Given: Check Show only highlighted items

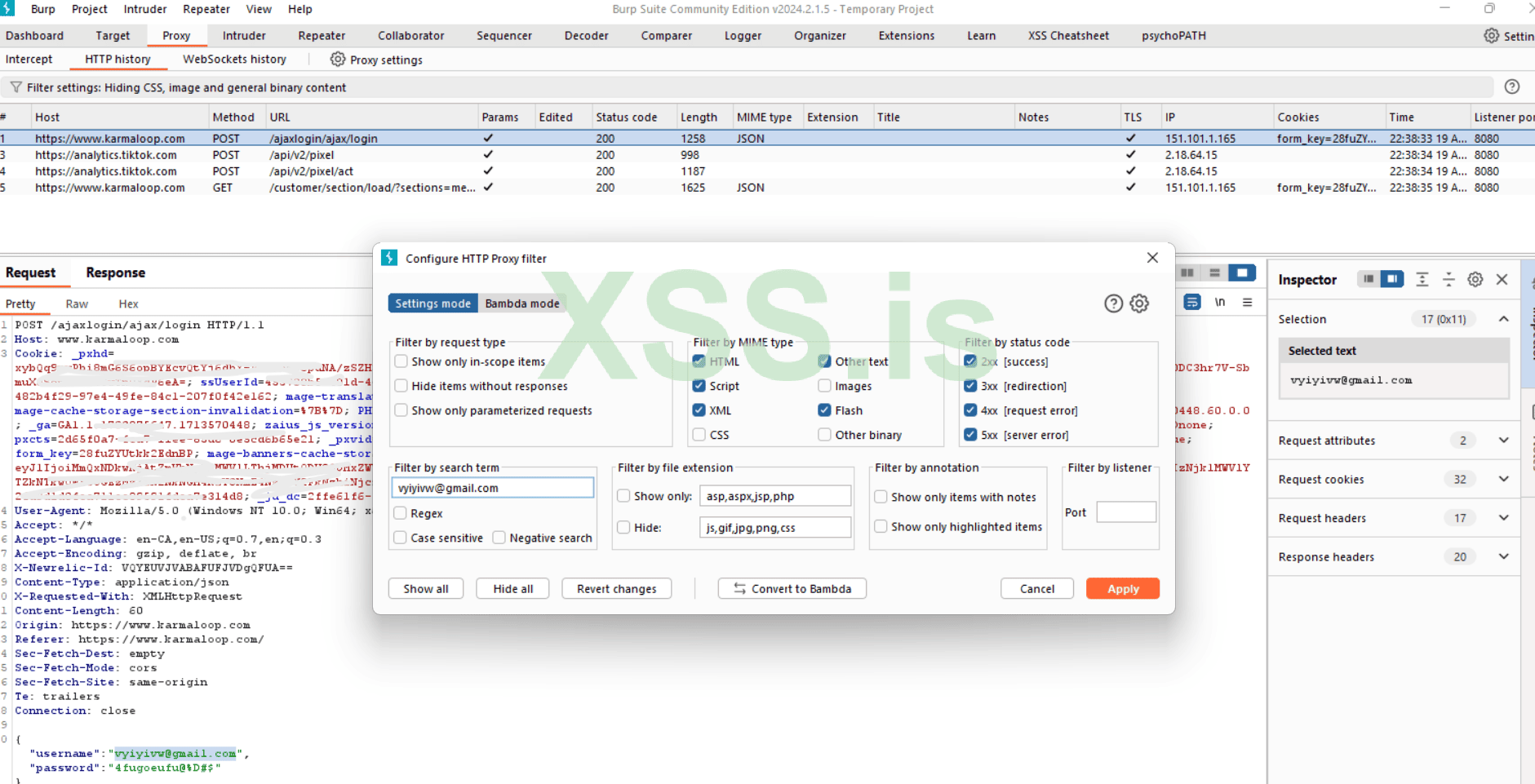Looking at the screenshot, I should click(x=881, y=526).
